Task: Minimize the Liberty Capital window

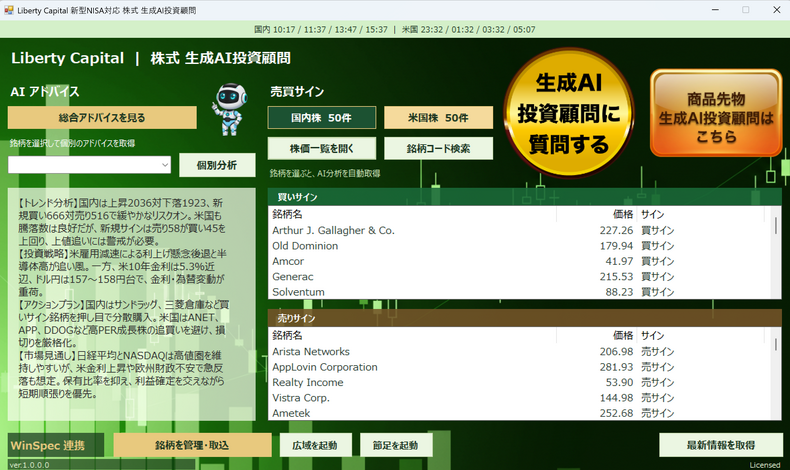Action: [x=715, y=10]
